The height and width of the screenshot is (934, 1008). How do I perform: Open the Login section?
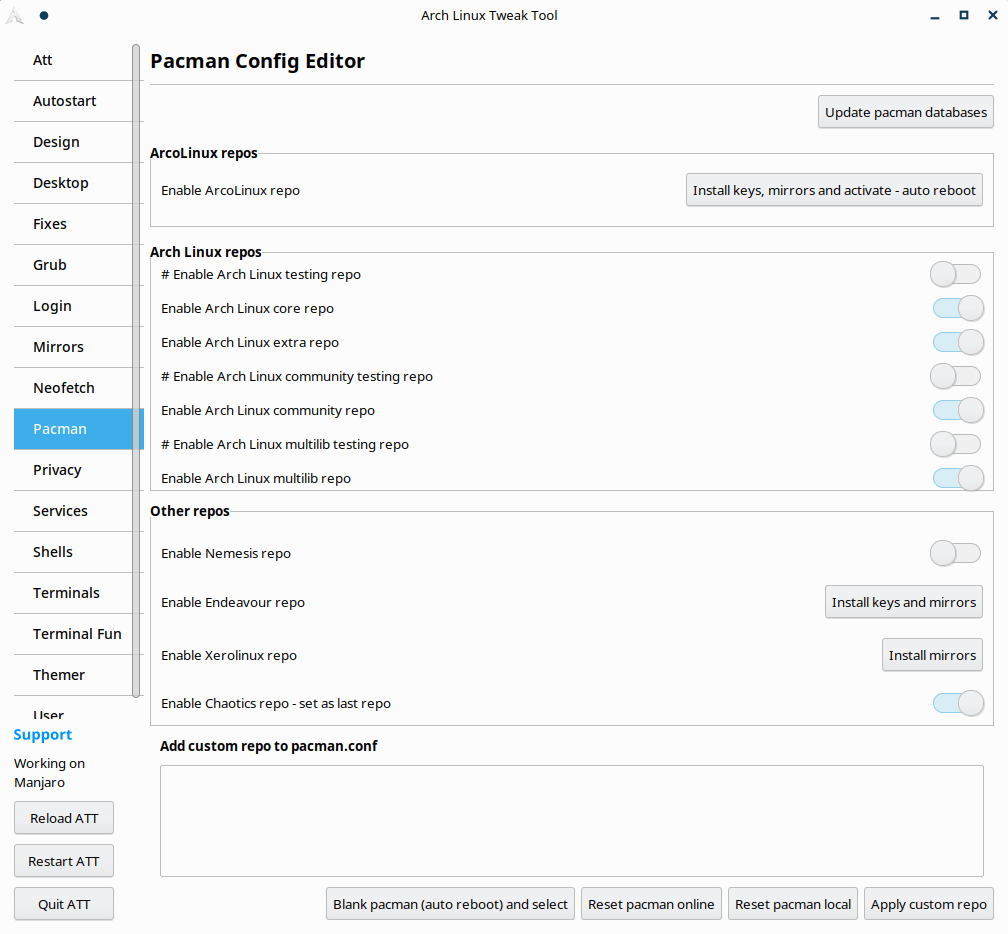coord(73,306)
